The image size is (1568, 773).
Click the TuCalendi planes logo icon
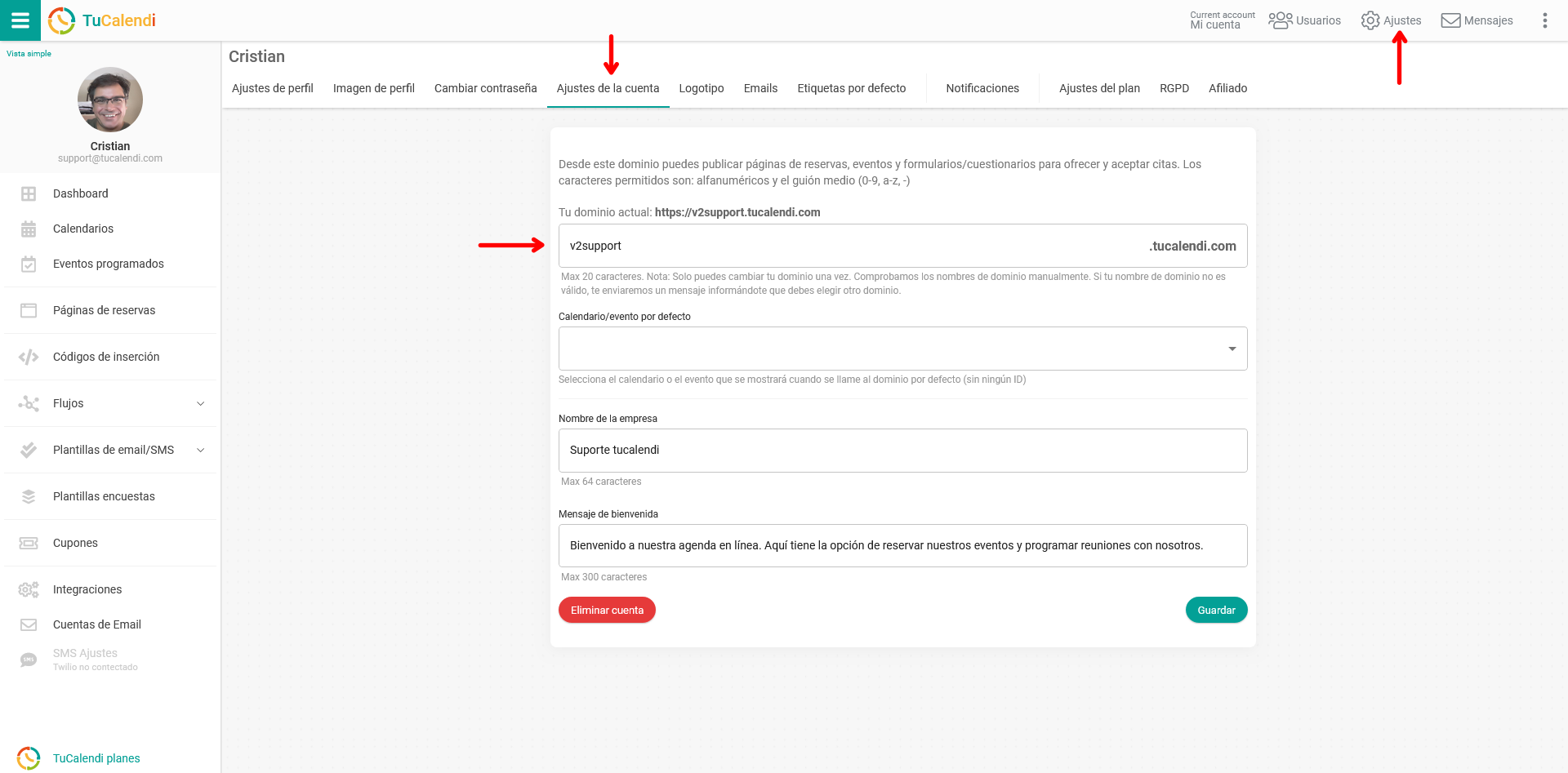click(x=29, y=758)
